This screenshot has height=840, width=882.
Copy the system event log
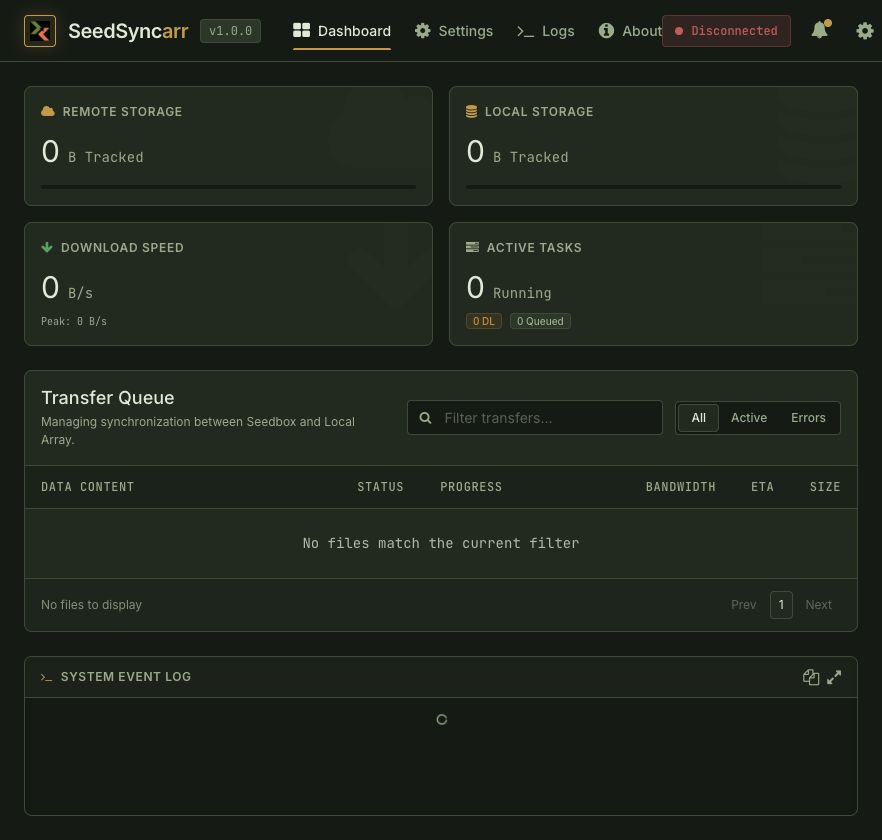(x=811, y=677)
